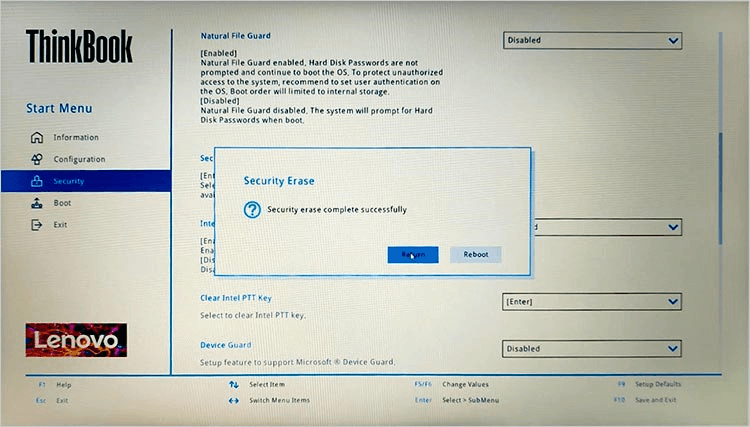Click the Esc Exit hint in footer
The height and width of the screenshot is (427, 750).
pyautogui.click(x=52, y=400)
